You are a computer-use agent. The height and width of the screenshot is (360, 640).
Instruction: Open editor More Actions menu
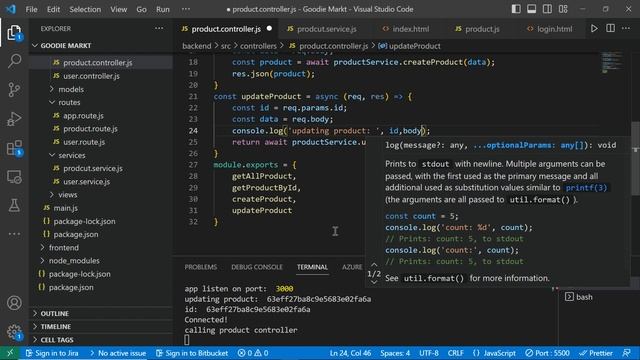point(626,29)
